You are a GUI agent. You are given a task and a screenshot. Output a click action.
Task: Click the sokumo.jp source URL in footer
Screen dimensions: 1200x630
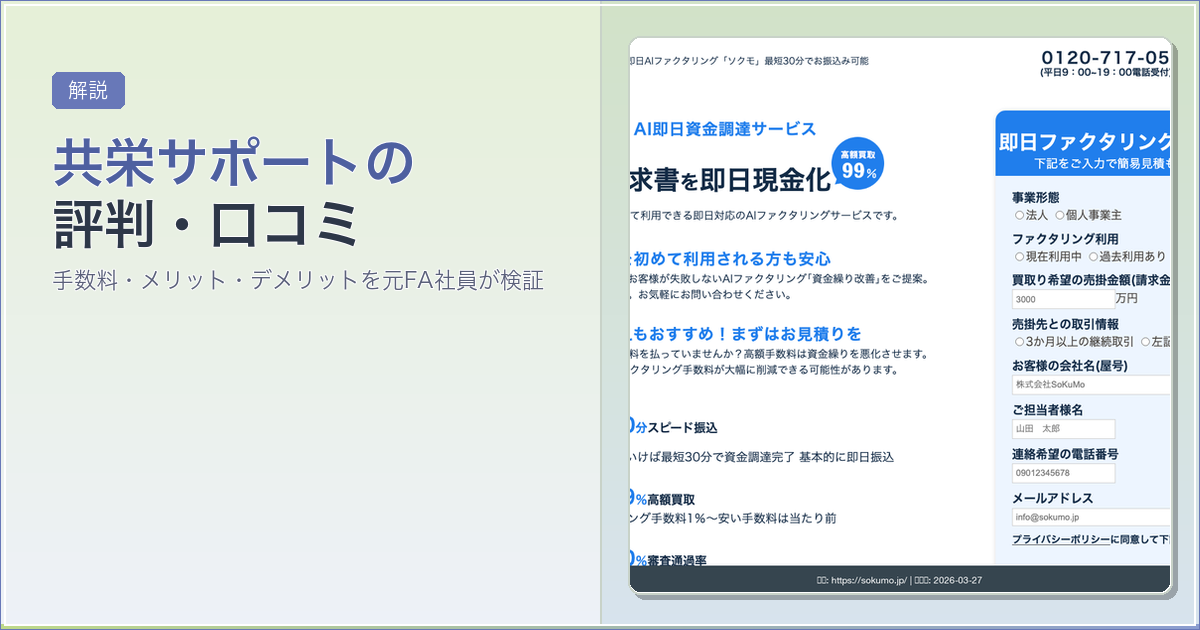coord(869,579)
